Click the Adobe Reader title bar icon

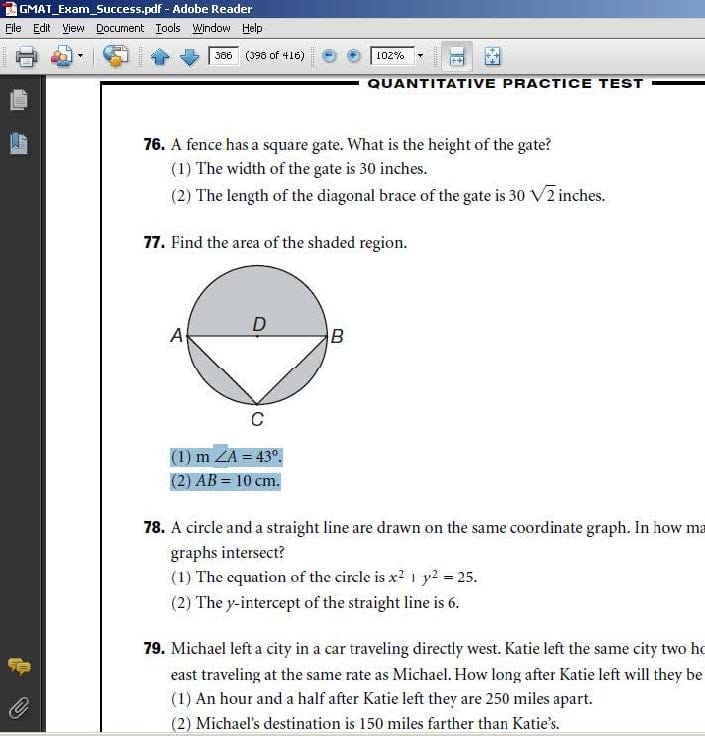[10, 8]
